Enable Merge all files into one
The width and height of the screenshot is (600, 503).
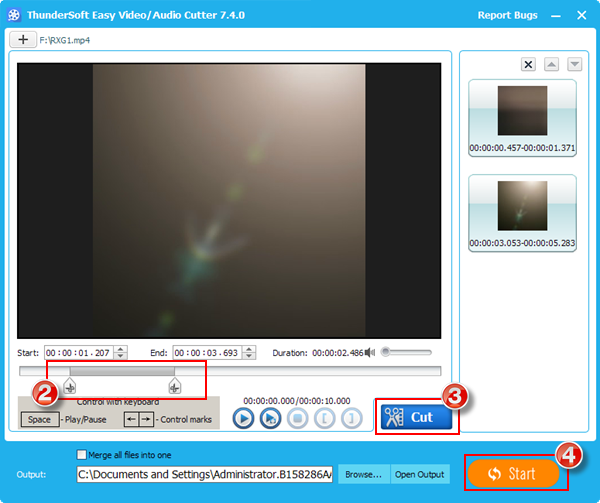point(83,455)
